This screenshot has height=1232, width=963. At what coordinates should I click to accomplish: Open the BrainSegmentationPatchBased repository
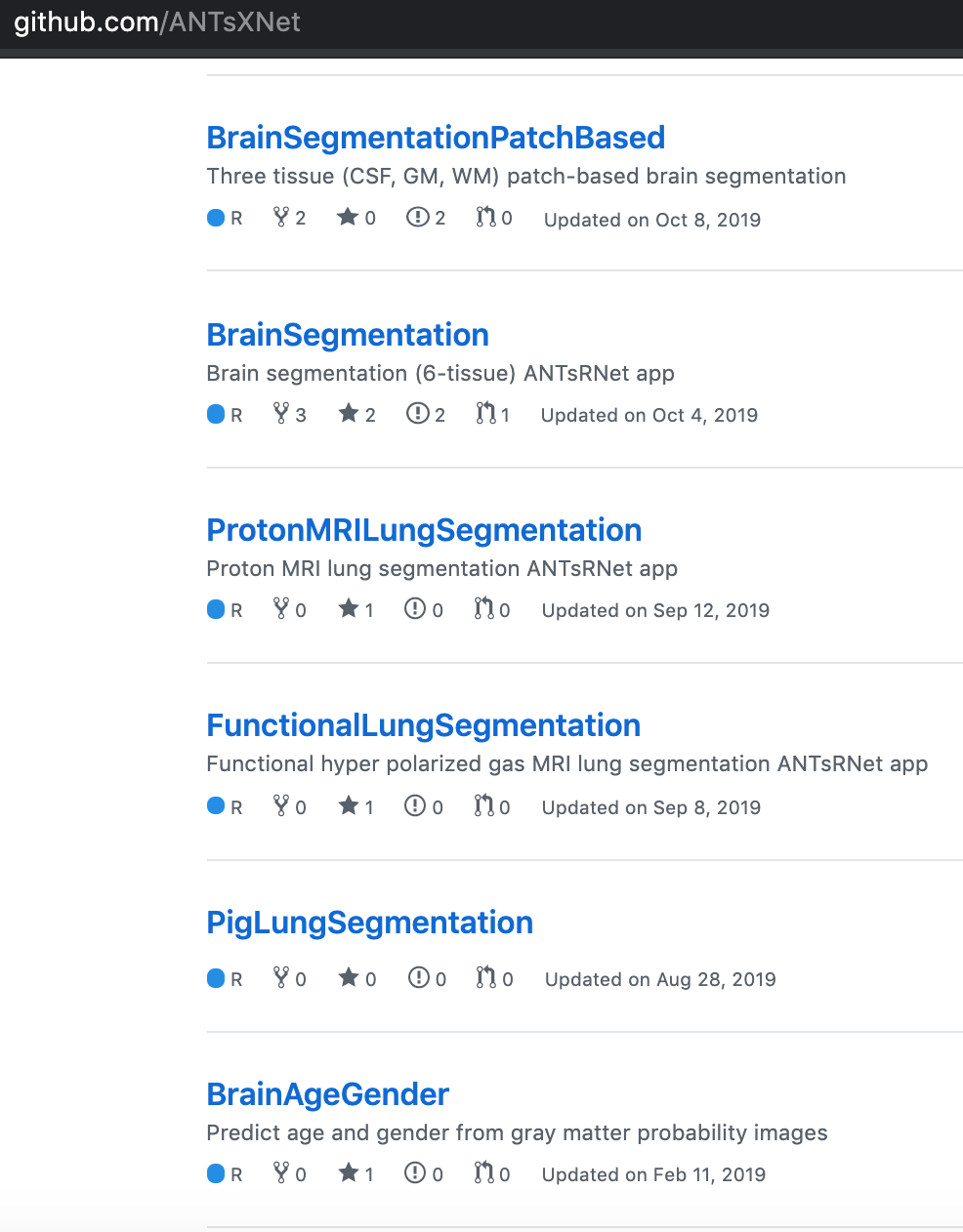coord(436,138)
